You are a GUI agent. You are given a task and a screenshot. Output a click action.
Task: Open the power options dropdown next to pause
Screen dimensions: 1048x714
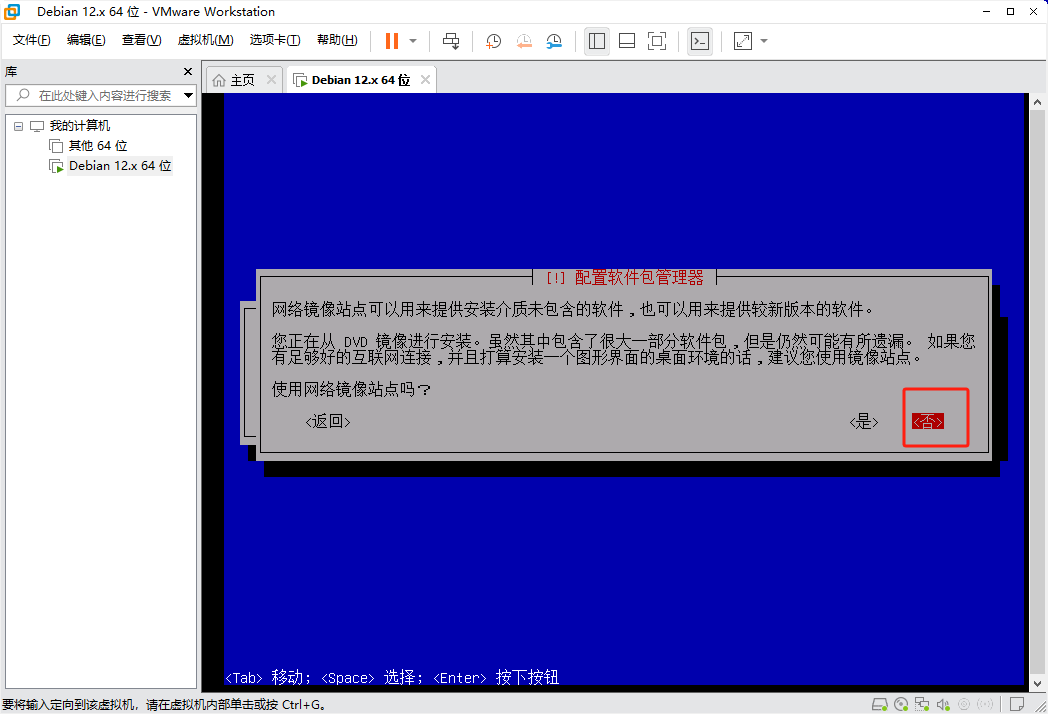point(413,41)
